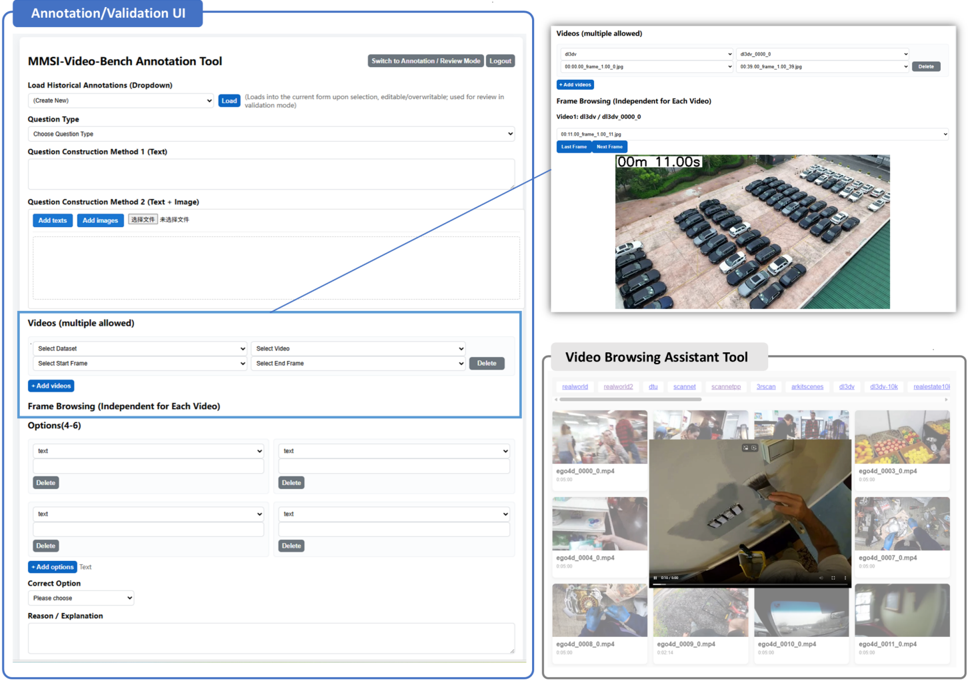The height and width of the screenshot is (681, 968).
Task: Click the Last Frame button
Action: 574,147
